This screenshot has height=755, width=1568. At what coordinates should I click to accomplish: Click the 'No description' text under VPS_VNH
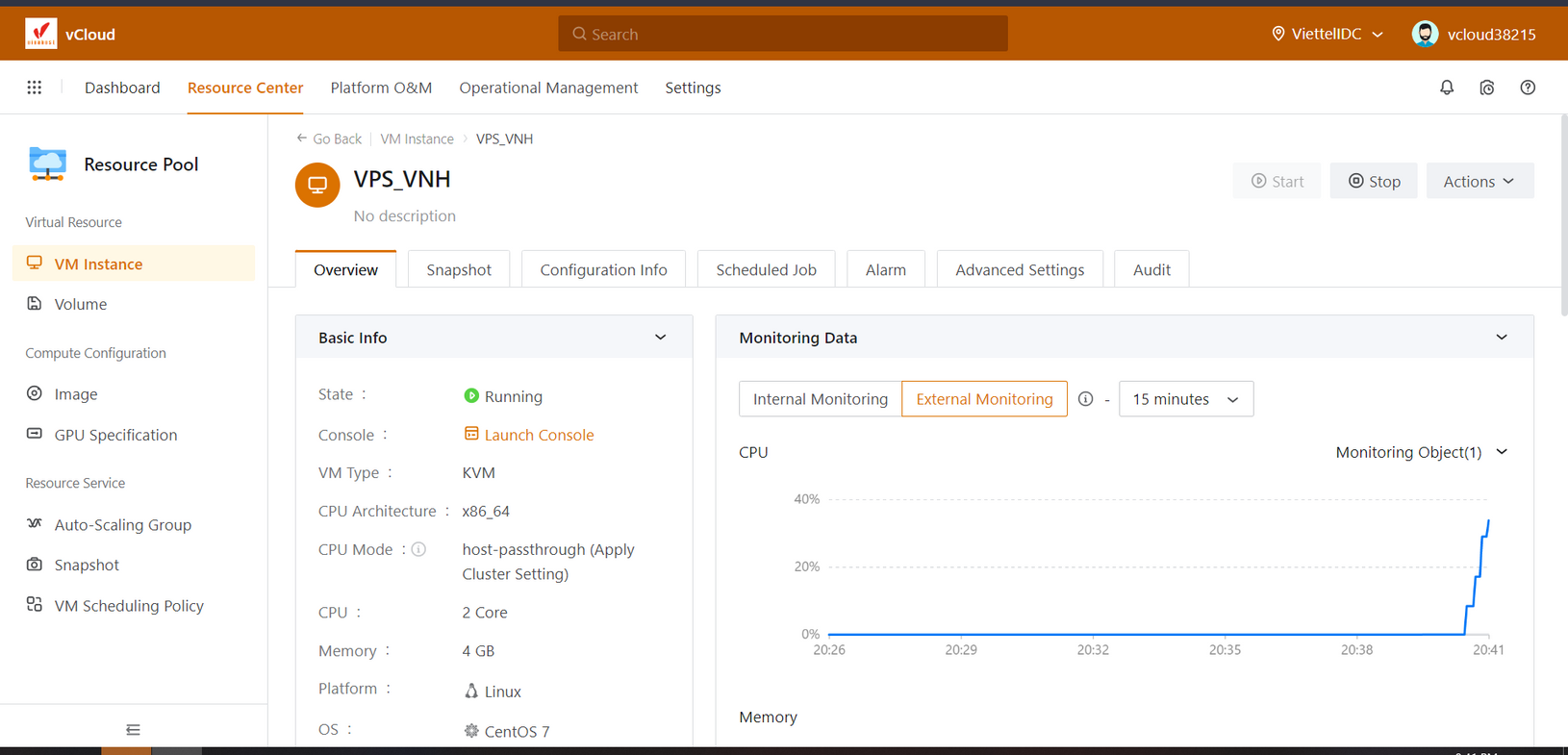405,215
